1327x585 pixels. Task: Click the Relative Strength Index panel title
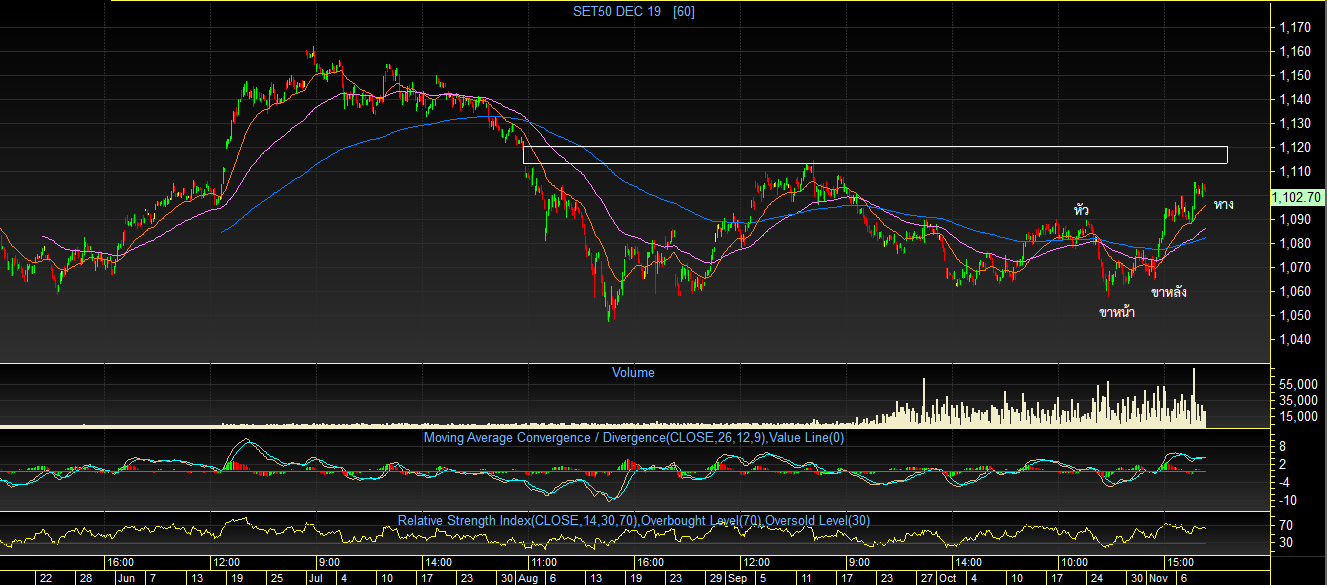tap(634, 521)
